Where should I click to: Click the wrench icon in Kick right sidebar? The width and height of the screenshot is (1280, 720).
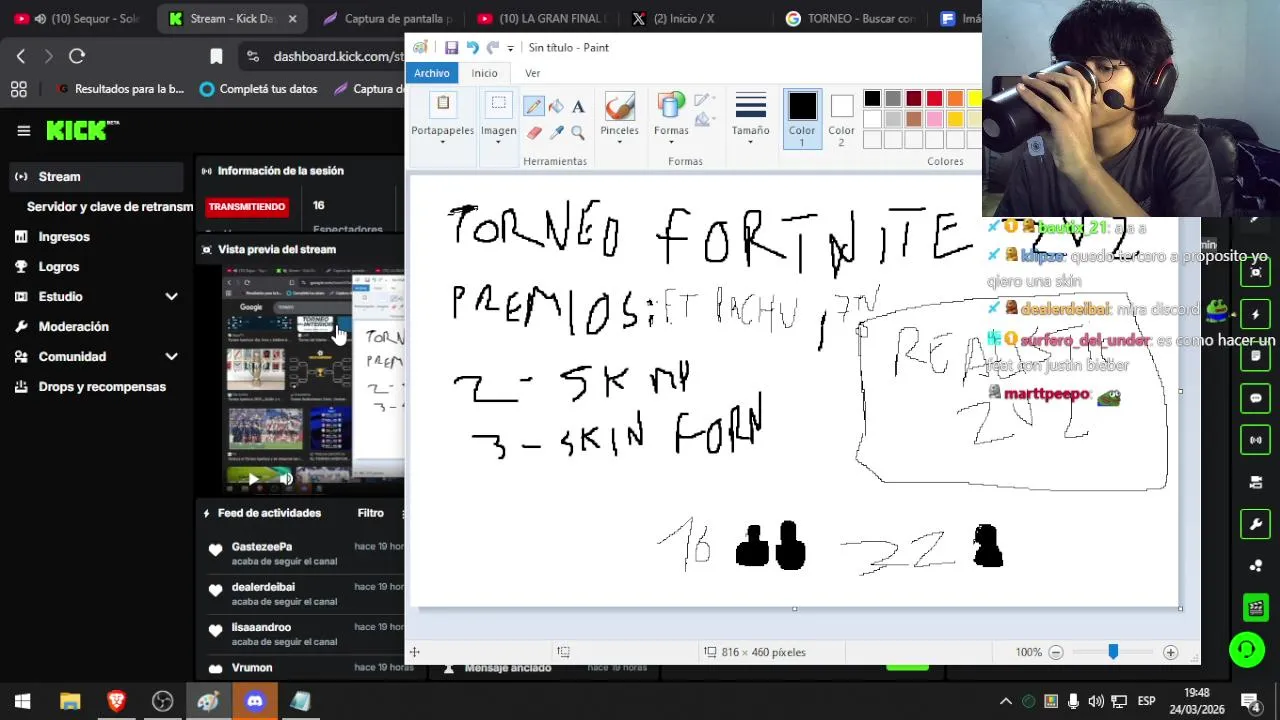pos(1256,524)
